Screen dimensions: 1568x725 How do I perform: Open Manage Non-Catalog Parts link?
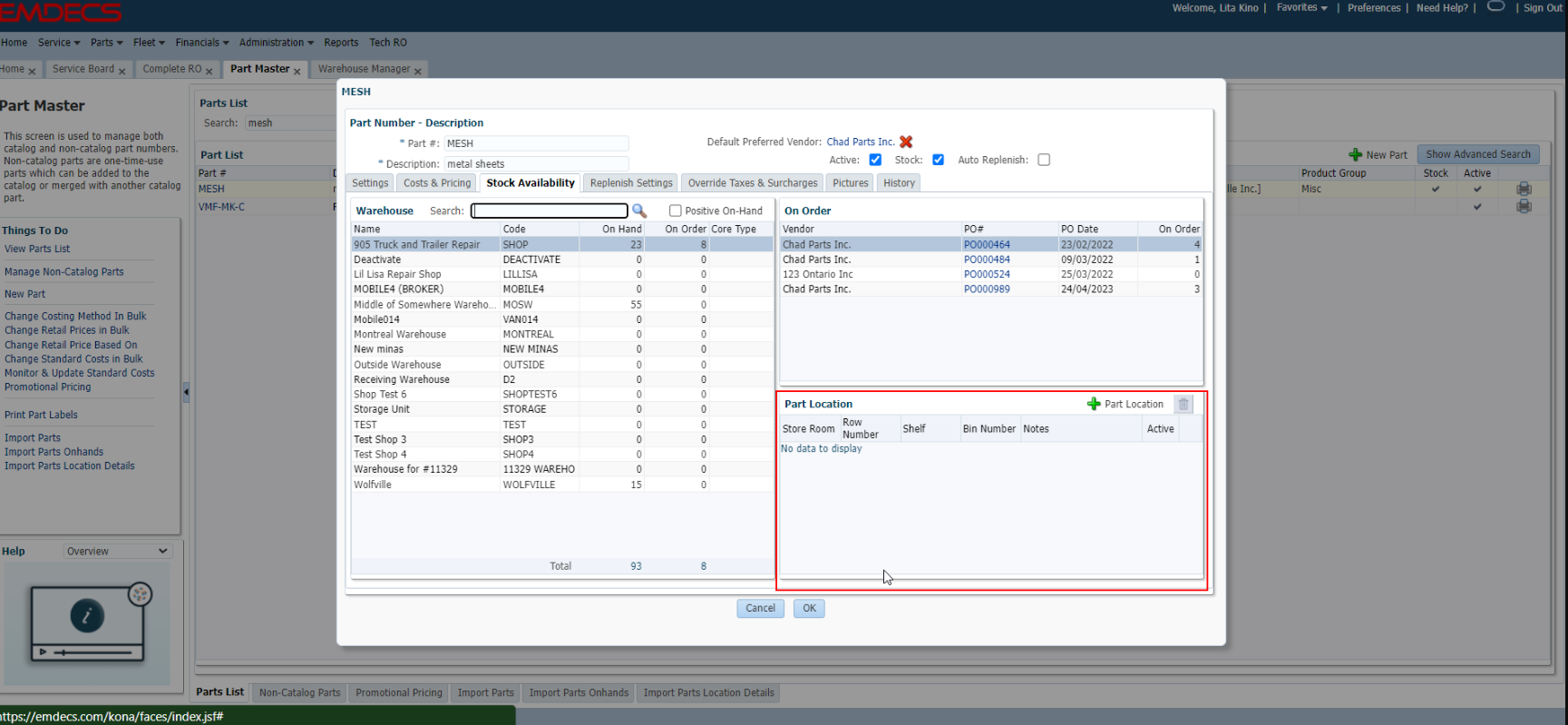tap(63, 271)
